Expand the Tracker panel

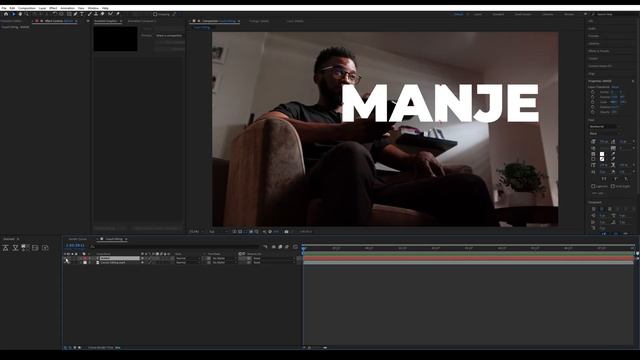pos(593,58)
